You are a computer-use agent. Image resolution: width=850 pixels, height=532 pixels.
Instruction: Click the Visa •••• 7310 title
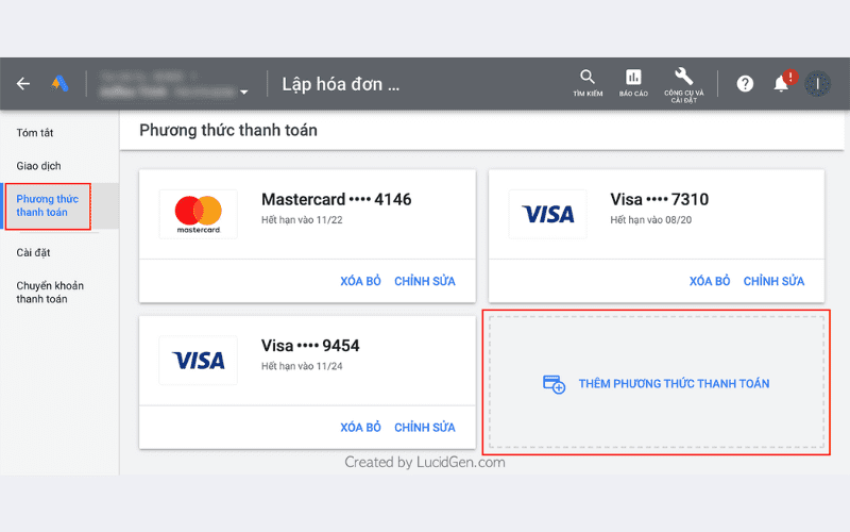tap(659, 199)
